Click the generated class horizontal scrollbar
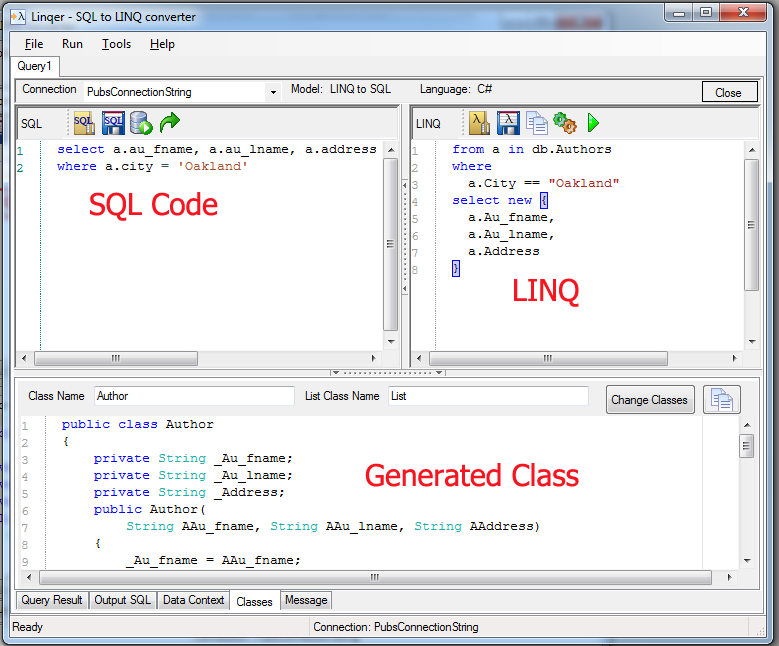Image resolution: width=779 pixels, height=646 pixels. tap(375, 577)
